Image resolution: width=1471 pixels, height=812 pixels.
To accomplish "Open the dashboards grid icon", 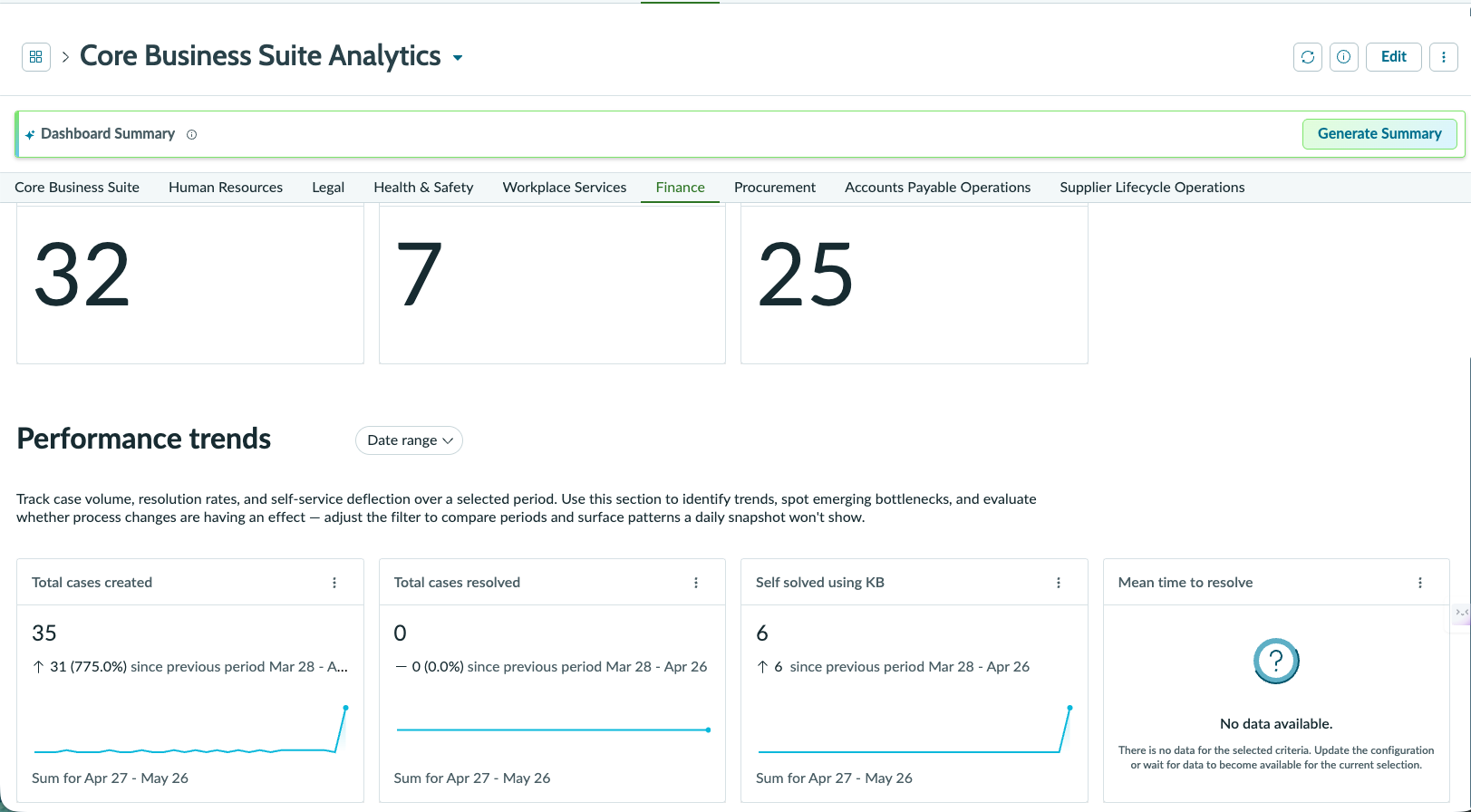I will pyautogui.click(x=36, y=56).
